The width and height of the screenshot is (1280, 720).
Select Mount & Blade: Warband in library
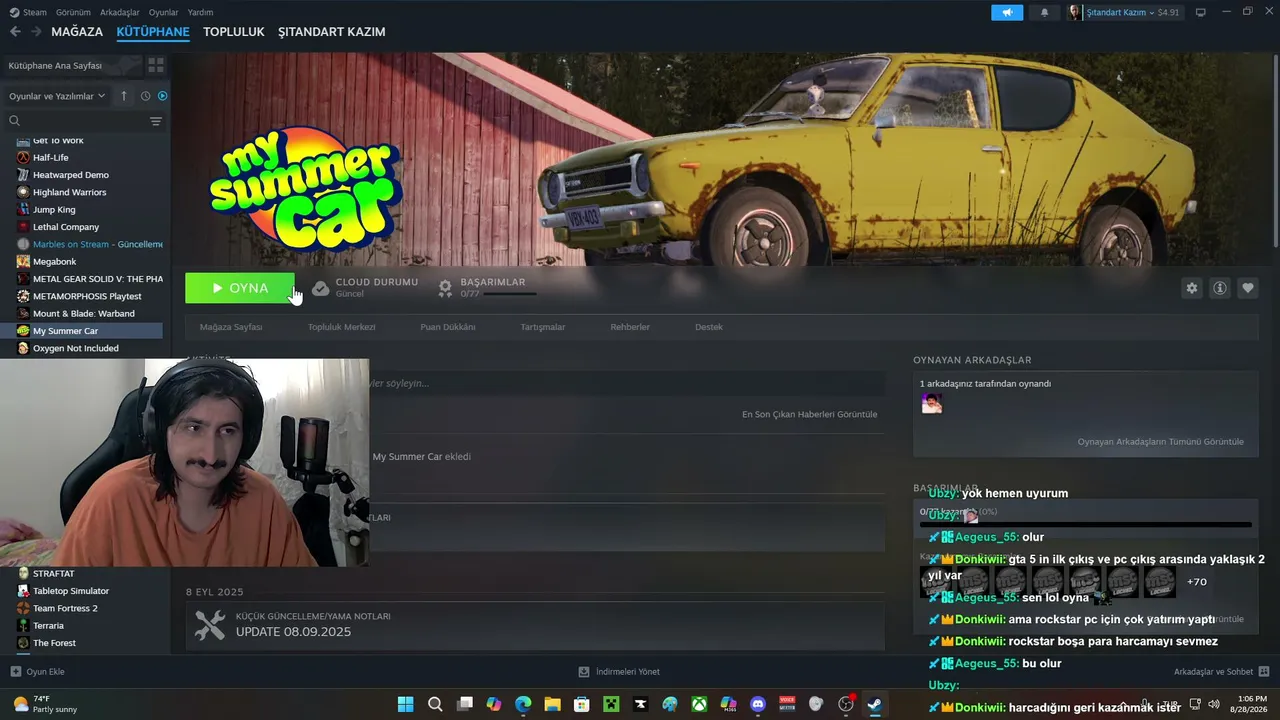pyautogui.click(x=85, y=314)
